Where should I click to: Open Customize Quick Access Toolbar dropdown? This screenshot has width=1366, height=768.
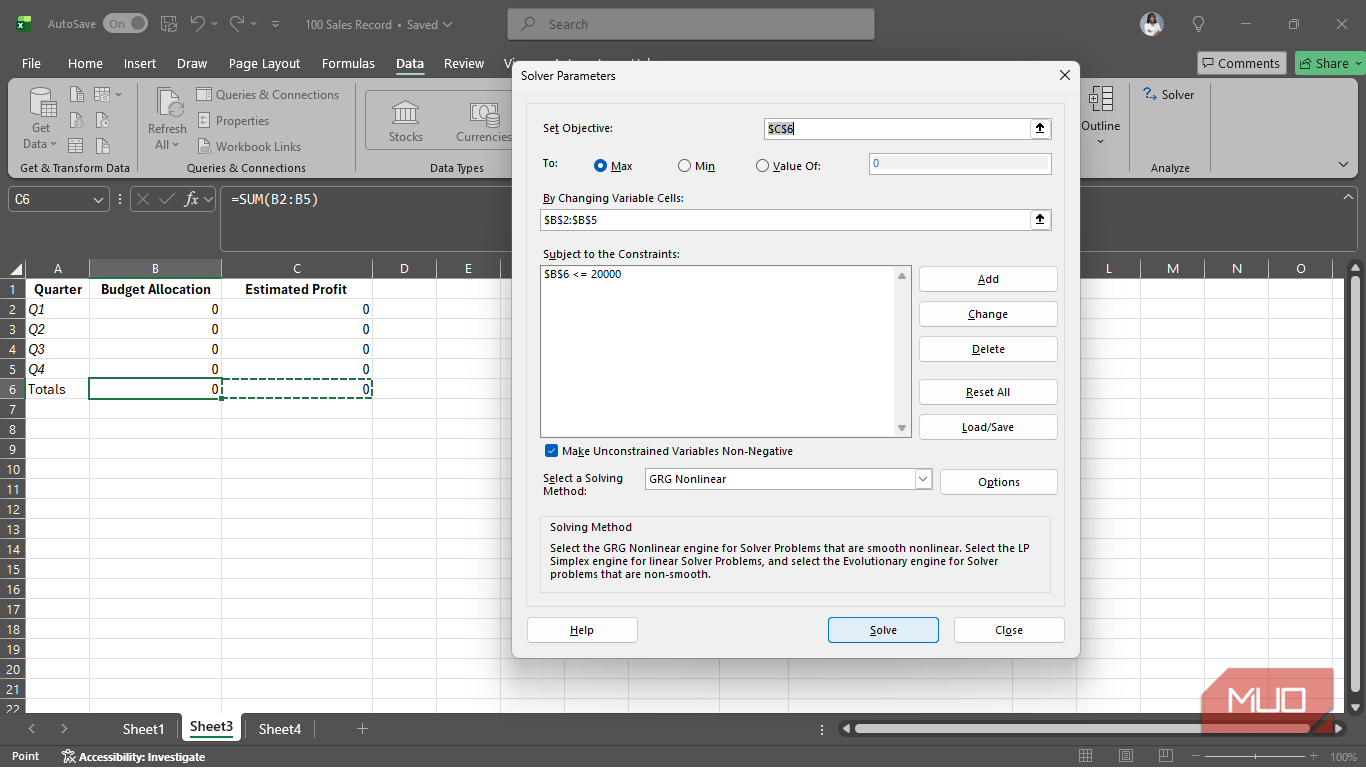click(x=275, y=24)
